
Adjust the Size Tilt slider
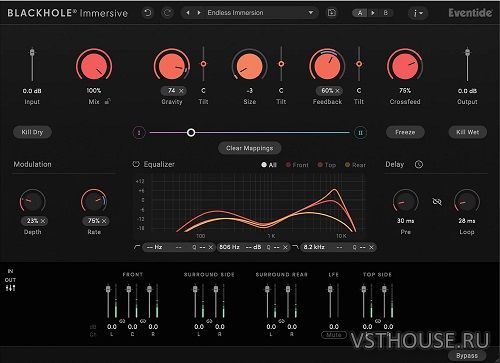coord(281,64)
